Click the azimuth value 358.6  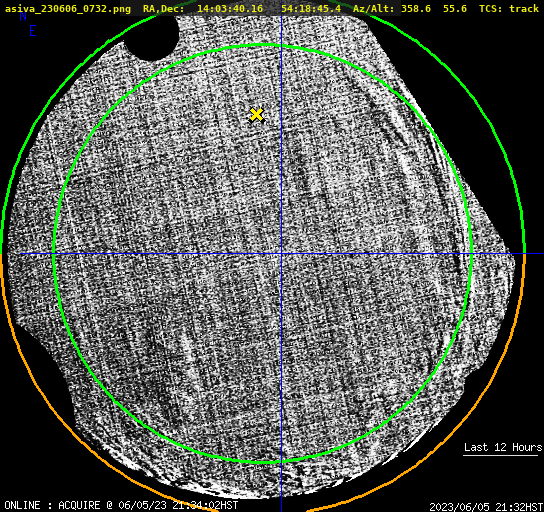click(x=416, y=8)
